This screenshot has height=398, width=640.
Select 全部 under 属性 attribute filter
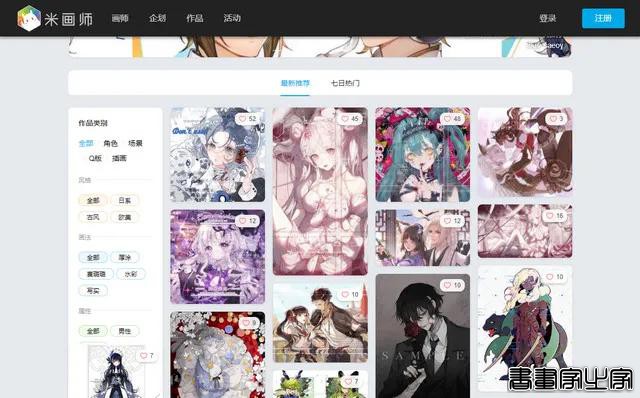[93, 331]
